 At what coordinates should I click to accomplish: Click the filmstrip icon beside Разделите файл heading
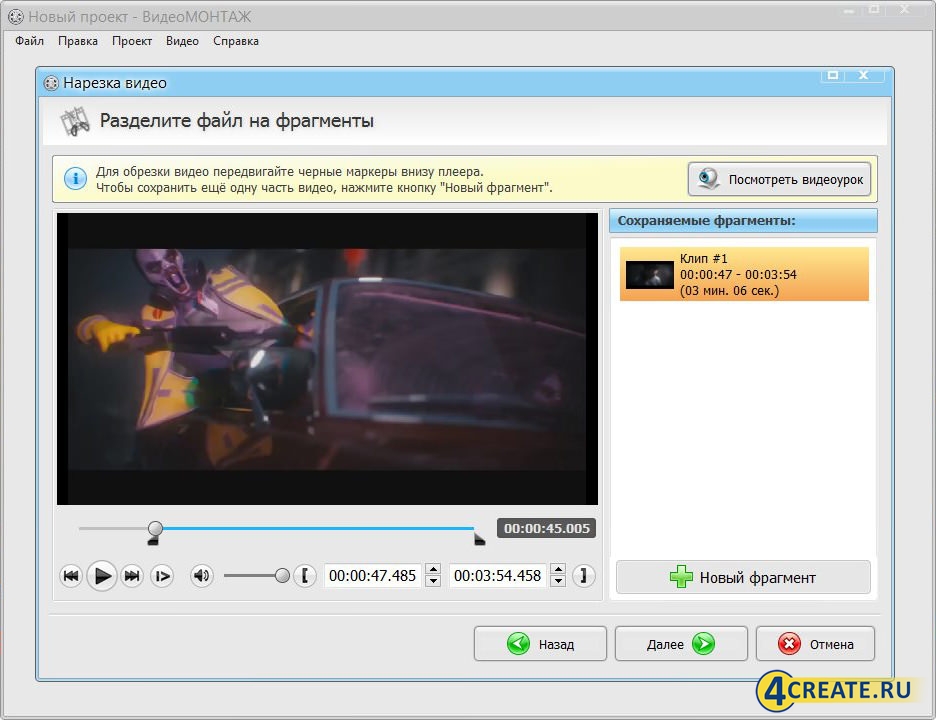[x=75, y=121]
